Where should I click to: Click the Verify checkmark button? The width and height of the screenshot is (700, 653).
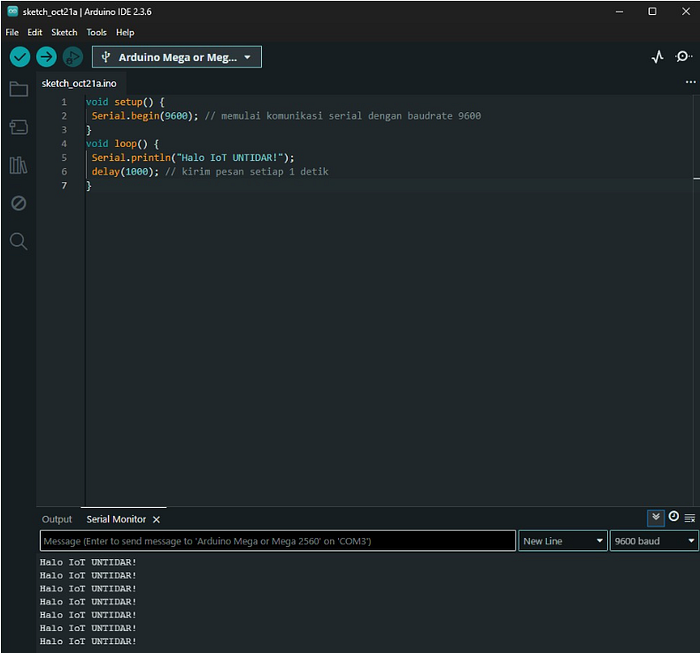[20, 57]
